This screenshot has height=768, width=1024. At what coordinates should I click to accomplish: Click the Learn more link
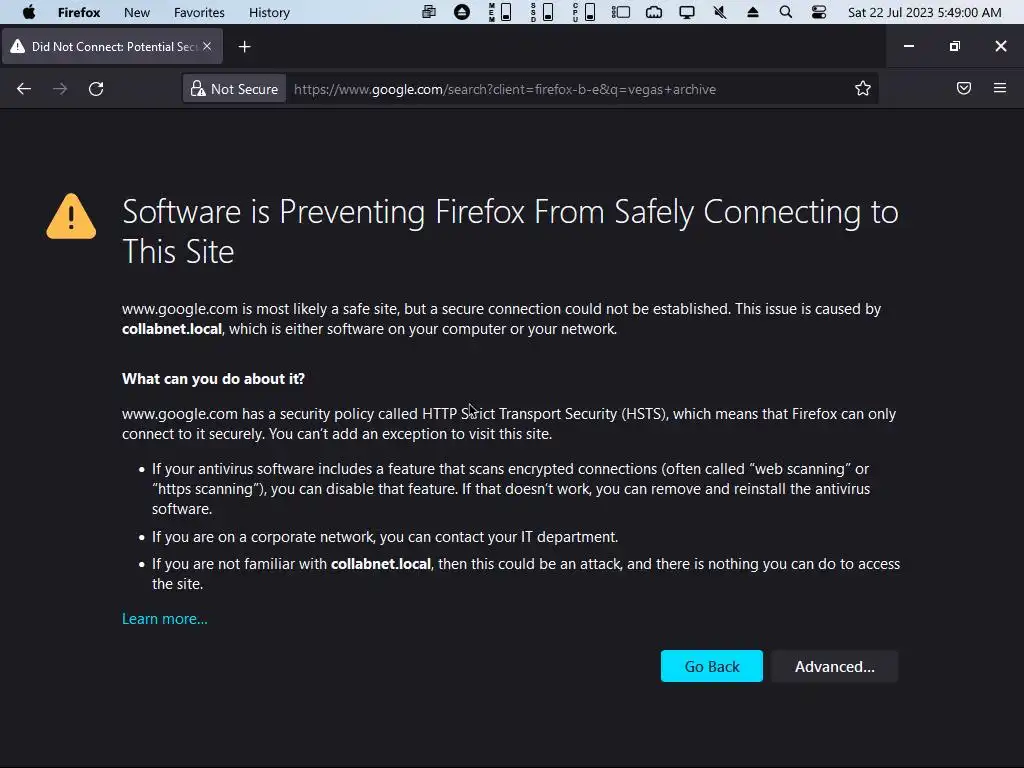pyautogui.click(x=165, y=618)
